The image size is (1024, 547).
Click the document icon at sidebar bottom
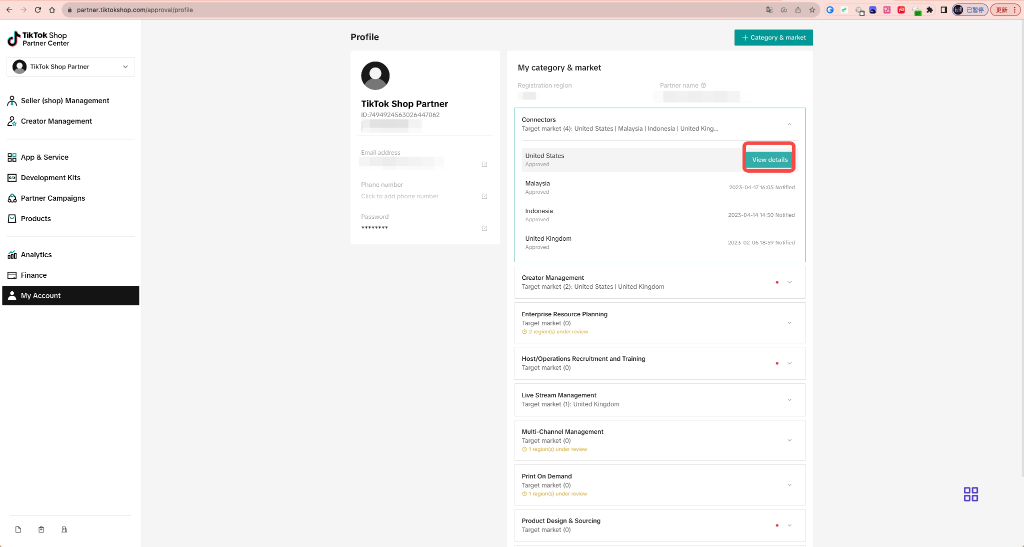18,529
